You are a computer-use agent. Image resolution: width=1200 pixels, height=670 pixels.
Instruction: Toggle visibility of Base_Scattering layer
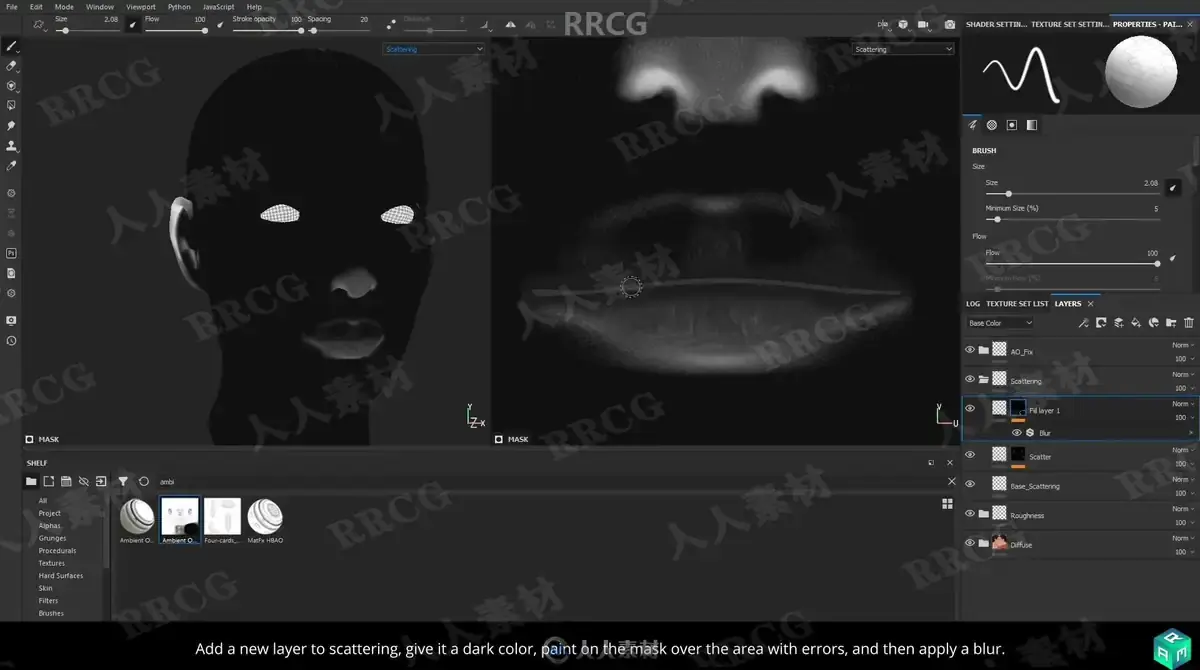pyautogui.click(x=970, y=484)
